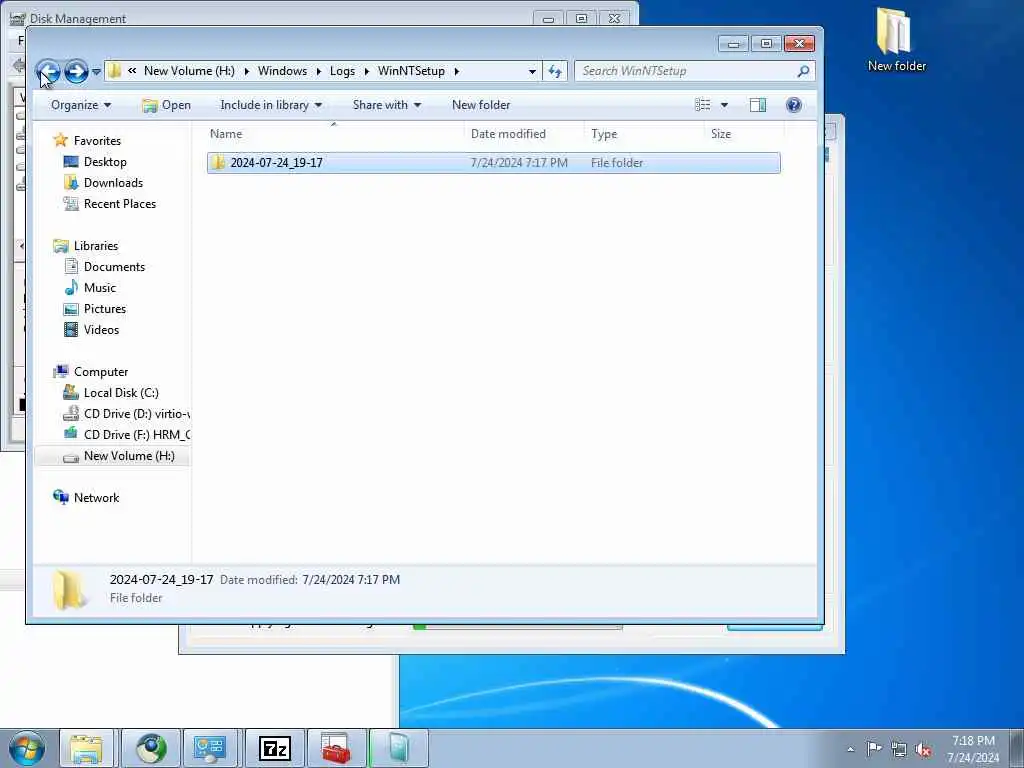The height and width of the screenshot is (768, 1024).
Task: Click the Forward navigation arrow
Action: (x=76, y=71)
